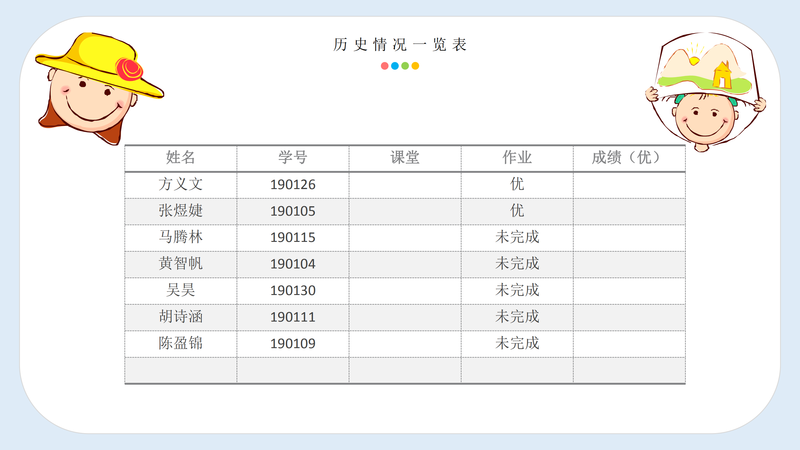Click student number 190126
The width and height of the screenshot is (800, 450).
pos(293,185)
